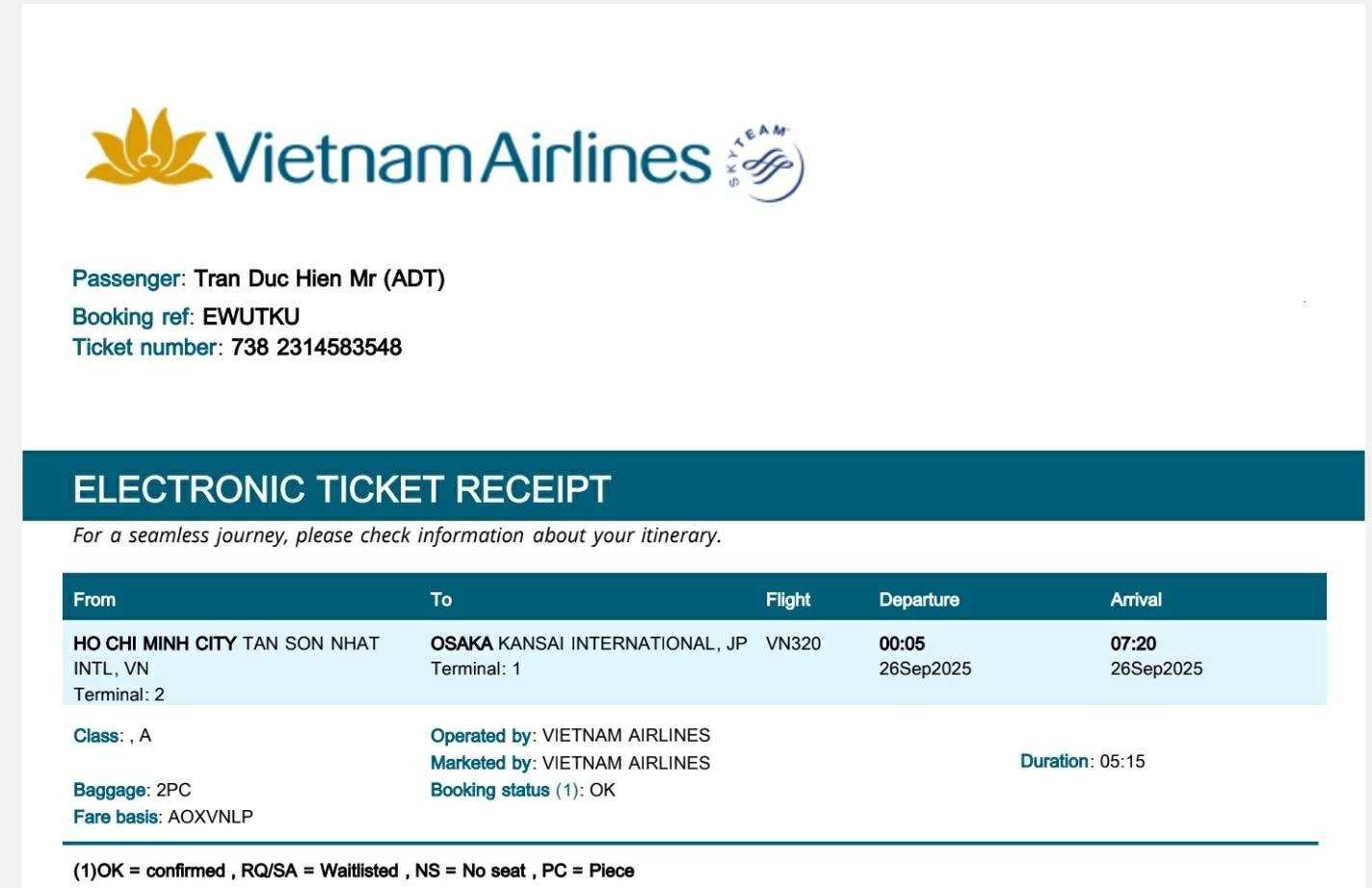1372x888 pixels.
Task: Click booking reference EWUTKU
Action: tap(251, 317)
